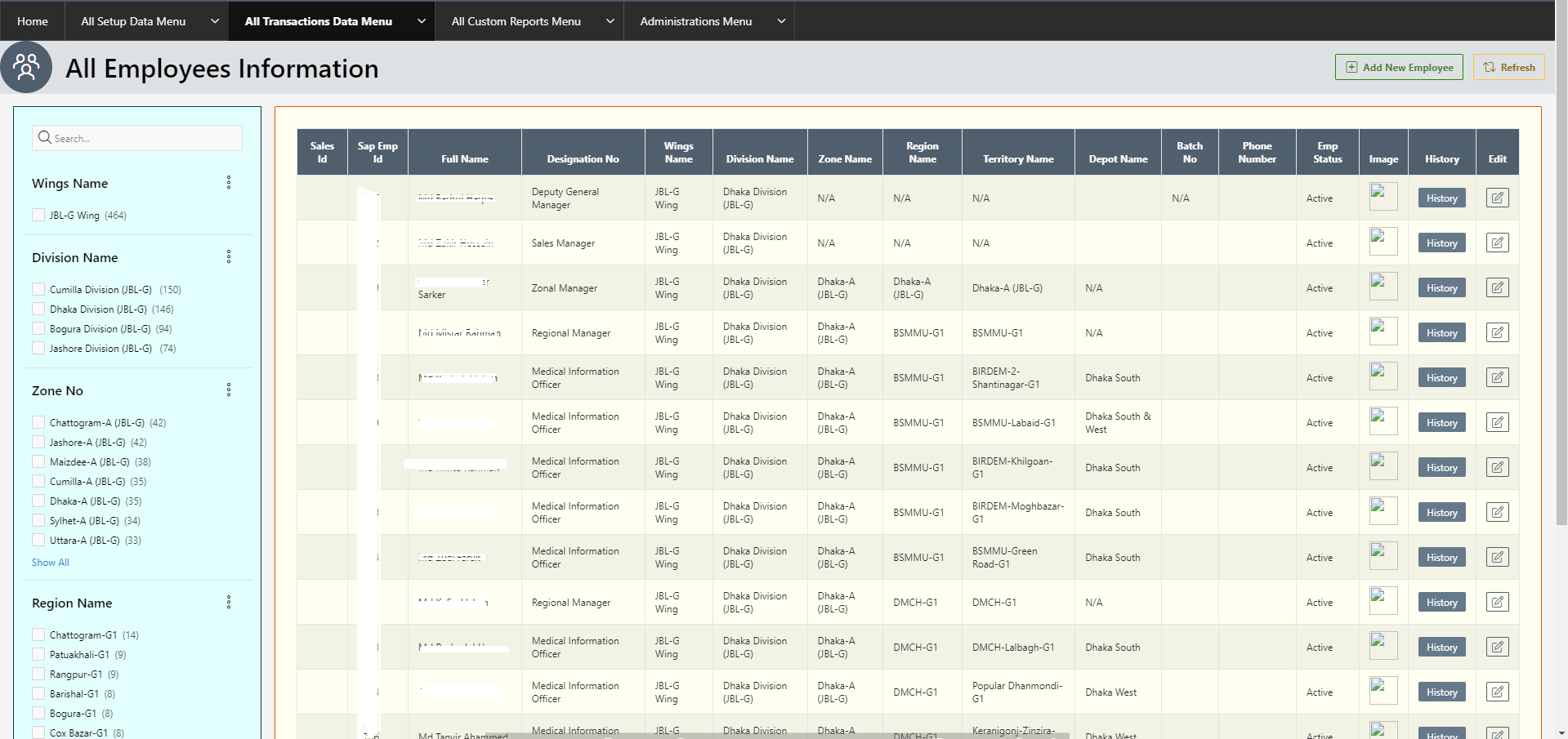Open Division Name facet actions menu dots
Viewport: 1568px width, 739px height.
pos(229,257)
